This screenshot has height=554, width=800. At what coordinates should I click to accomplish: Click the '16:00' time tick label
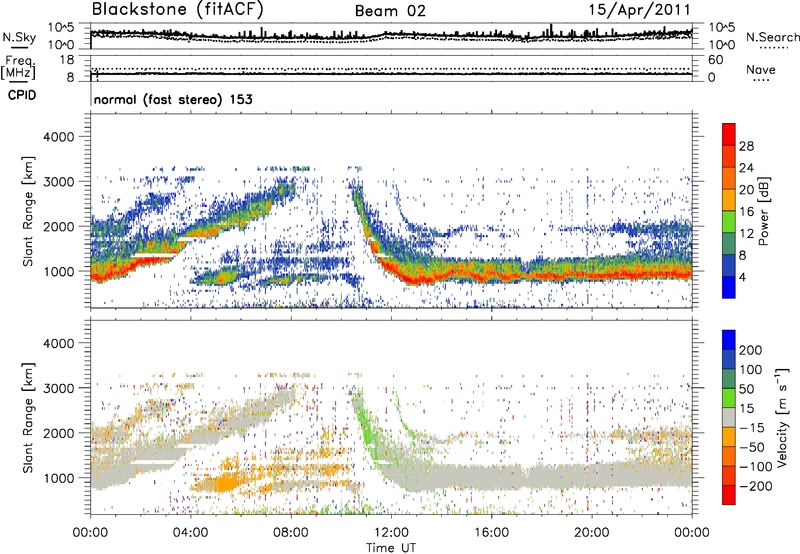491,533
